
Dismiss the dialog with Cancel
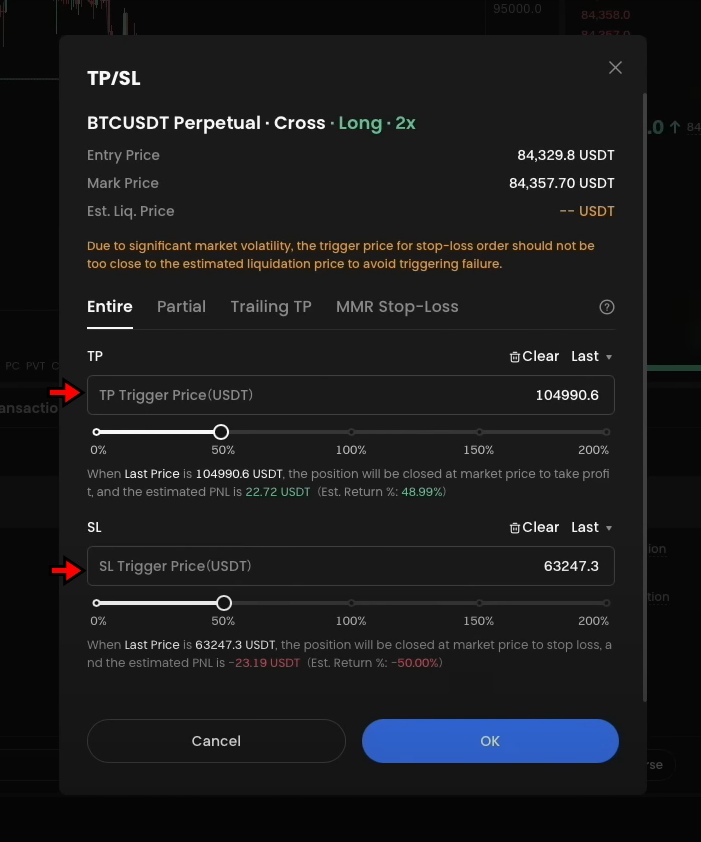pos(216,741)
